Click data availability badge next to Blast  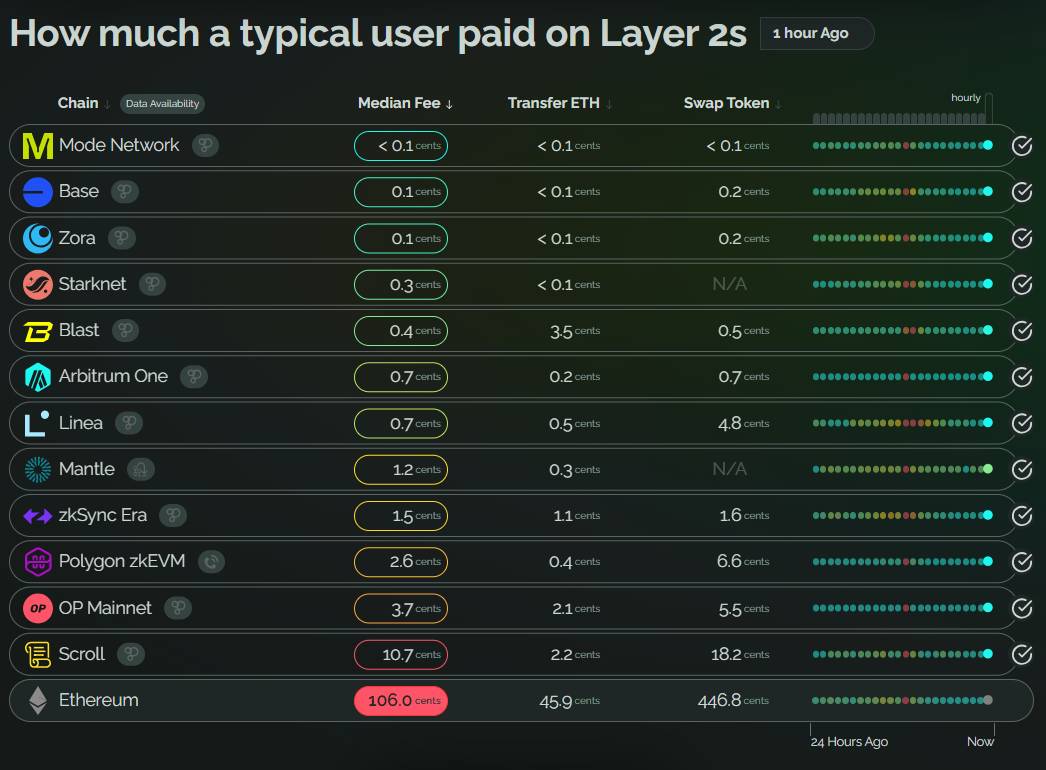click(x=125, y=330)
